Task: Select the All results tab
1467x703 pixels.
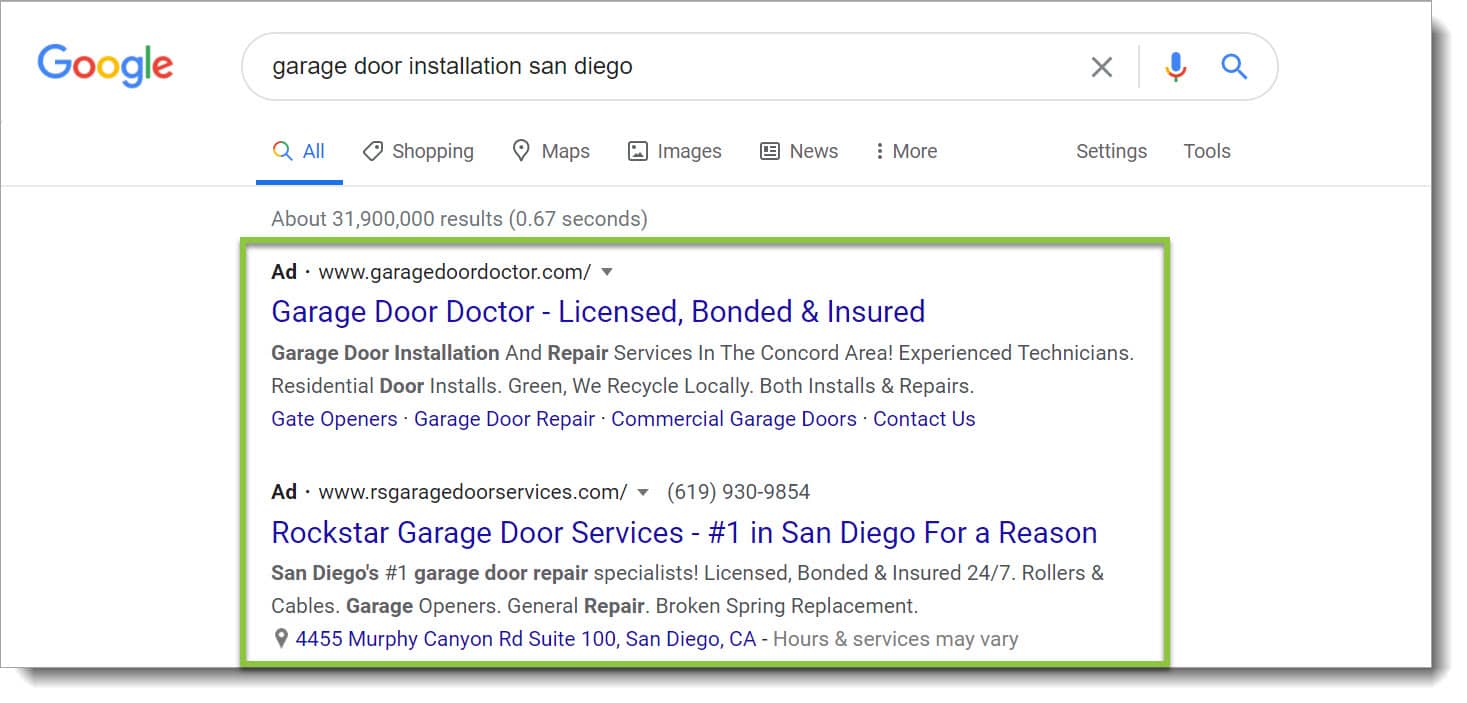Action: pyautogui.click(x=299, y=151)
